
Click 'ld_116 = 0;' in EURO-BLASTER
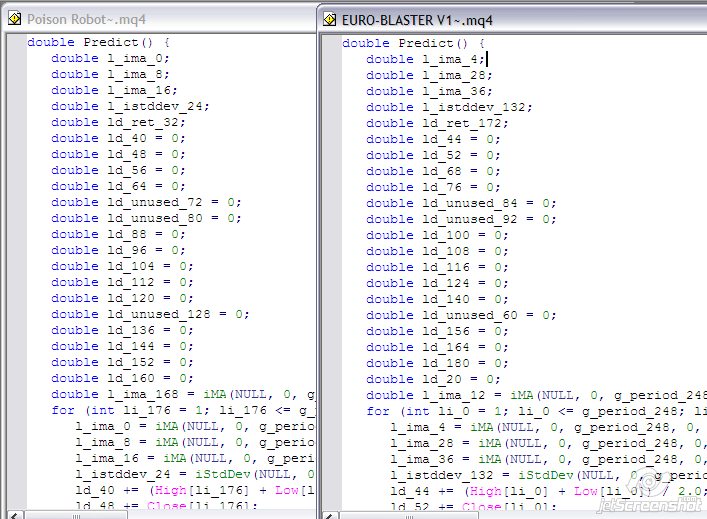point(465,267)
